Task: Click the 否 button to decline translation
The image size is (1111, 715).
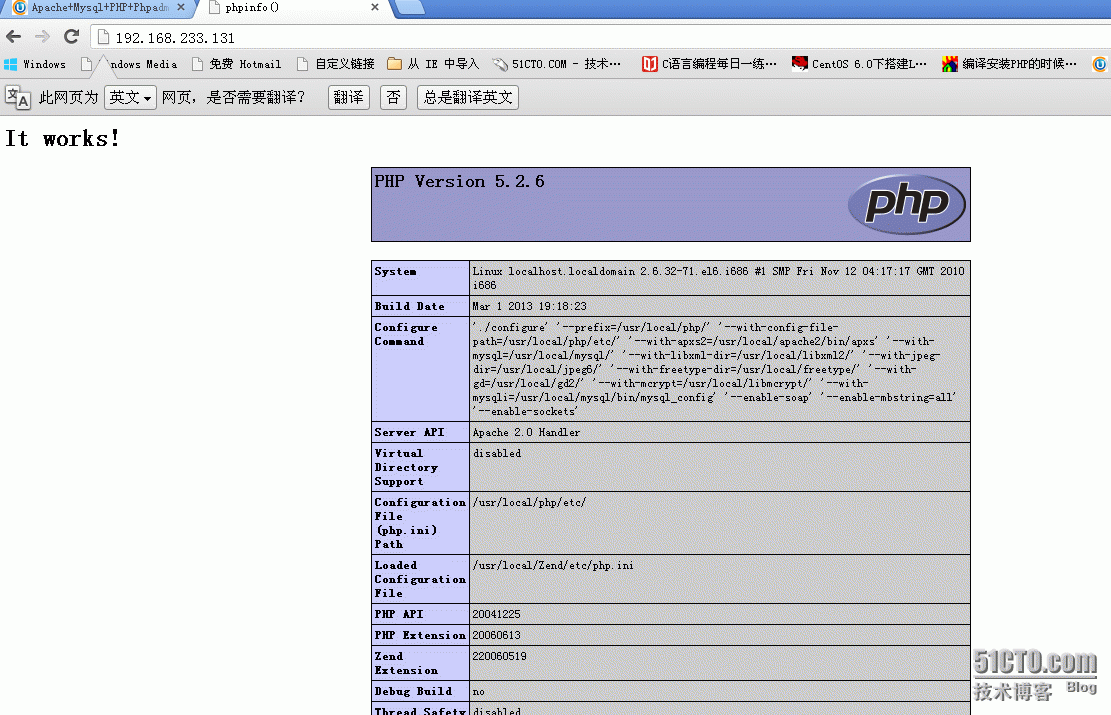Action: click(x=393, y=98)
